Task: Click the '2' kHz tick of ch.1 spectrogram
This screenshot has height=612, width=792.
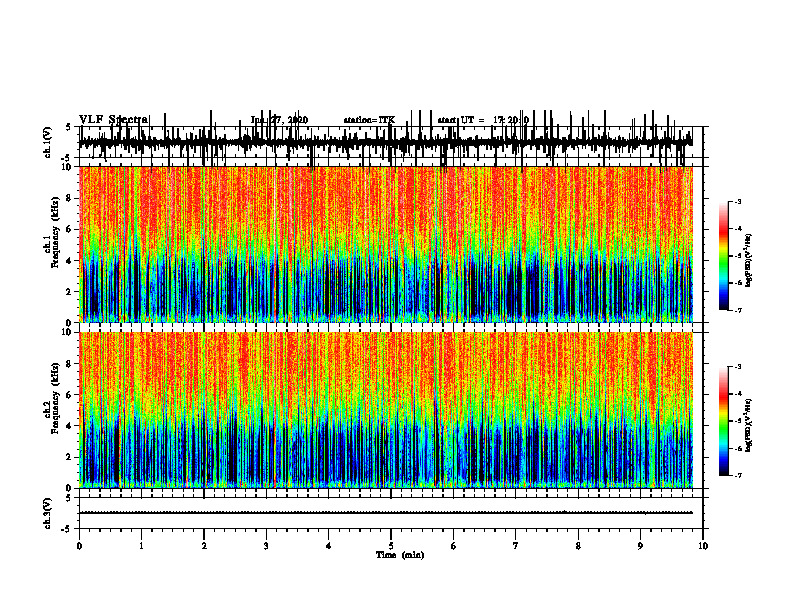Action: (x=69, y=292)
